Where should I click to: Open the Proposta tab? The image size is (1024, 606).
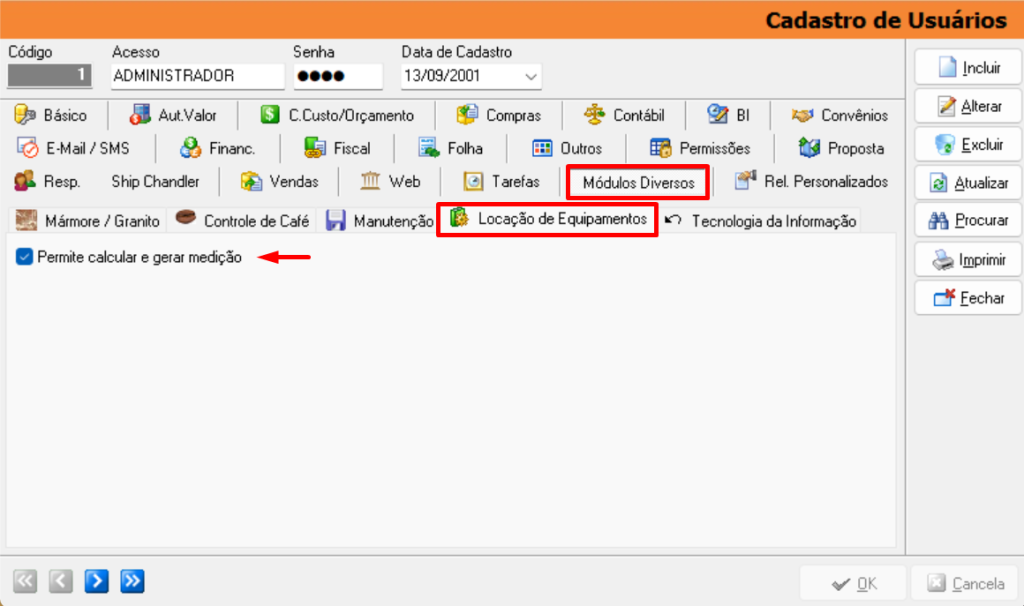841,148
